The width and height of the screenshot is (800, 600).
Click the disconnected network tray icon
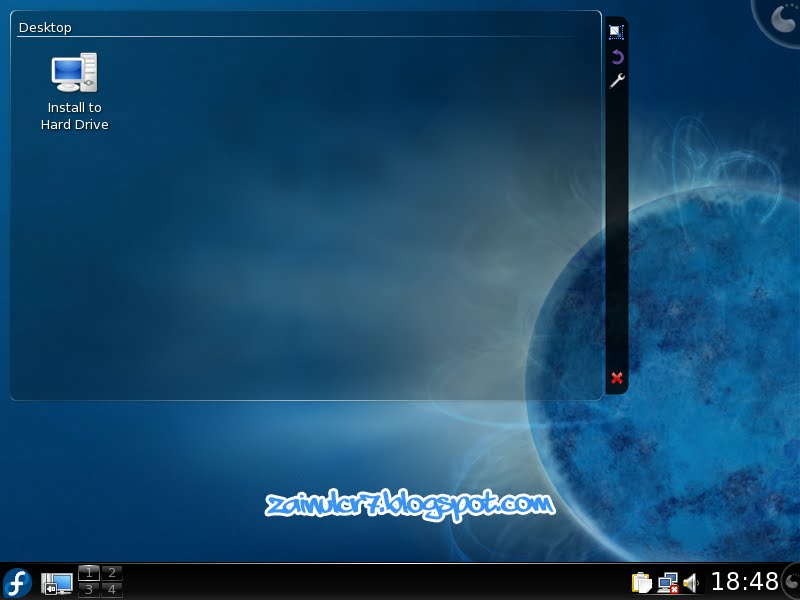point(668,583)
